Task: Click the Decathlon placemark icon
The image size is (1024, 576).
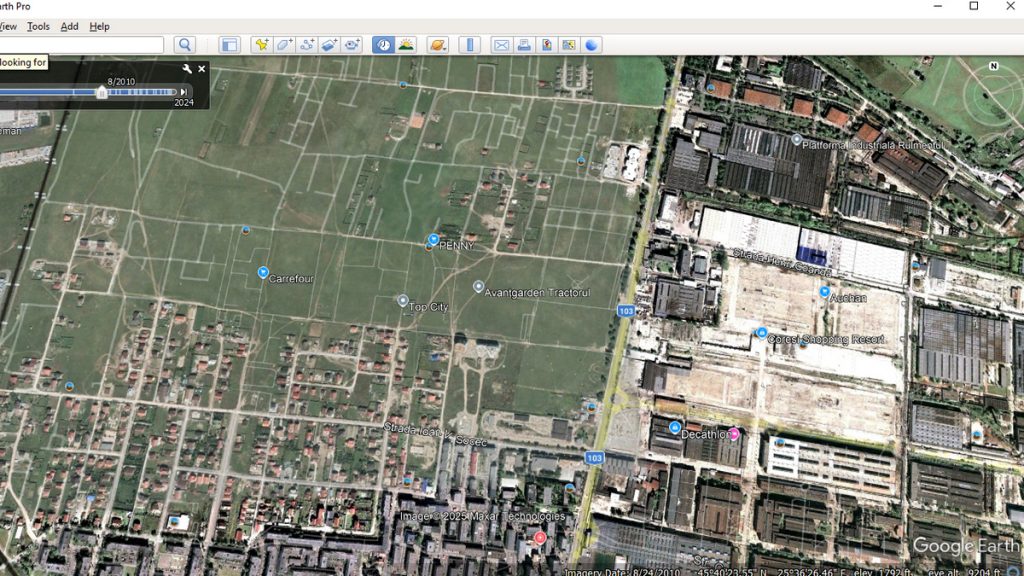Action: tap(675, 428)
